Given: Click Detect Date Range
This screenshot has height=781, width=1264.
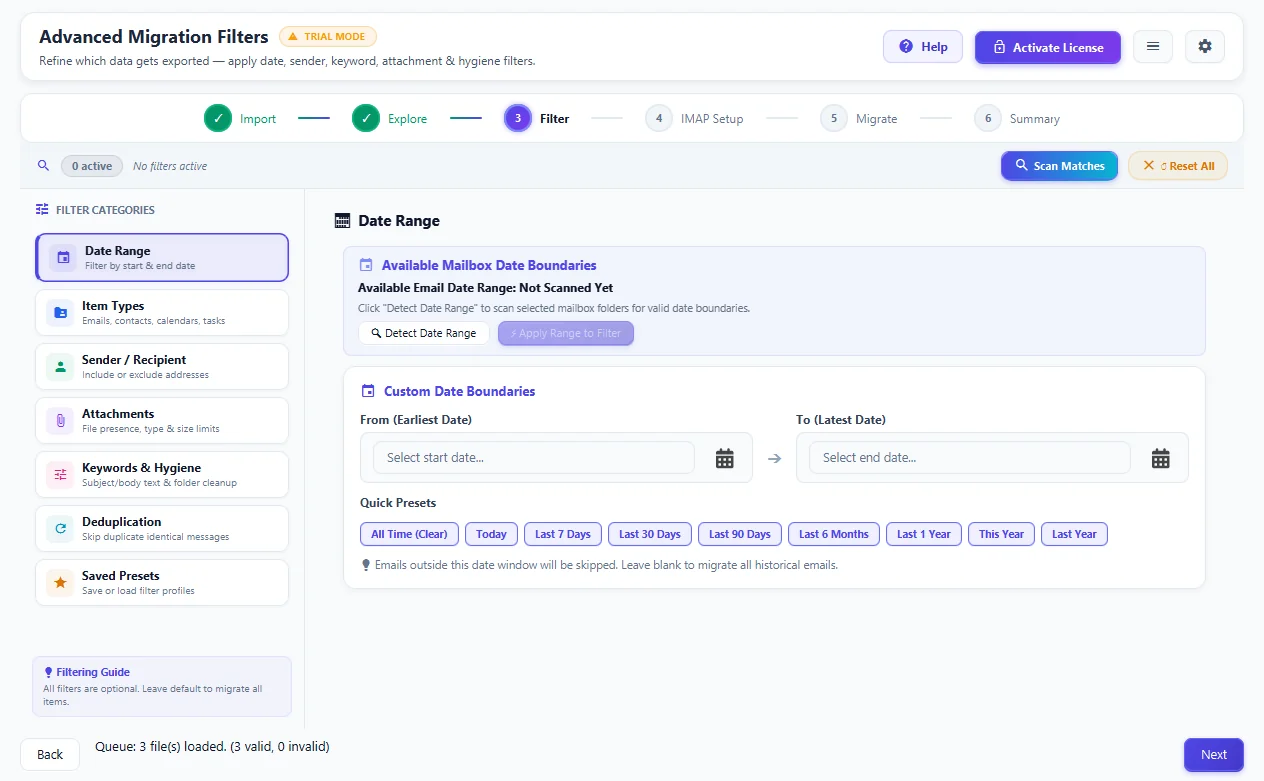Looking at the screenshot, I should (x=424, y=333).
